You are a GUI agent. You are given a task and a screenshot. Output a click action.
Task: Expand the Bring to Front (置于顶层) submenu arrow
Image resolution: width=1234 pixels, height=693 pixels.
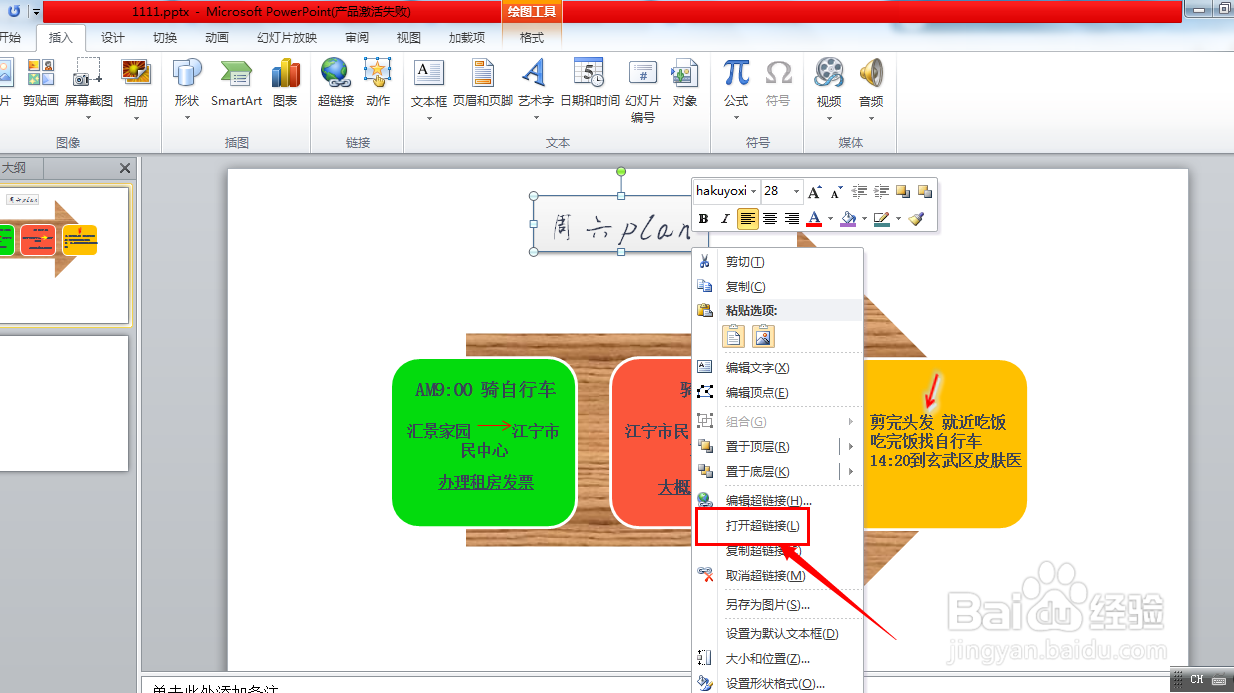coord(851,447)
